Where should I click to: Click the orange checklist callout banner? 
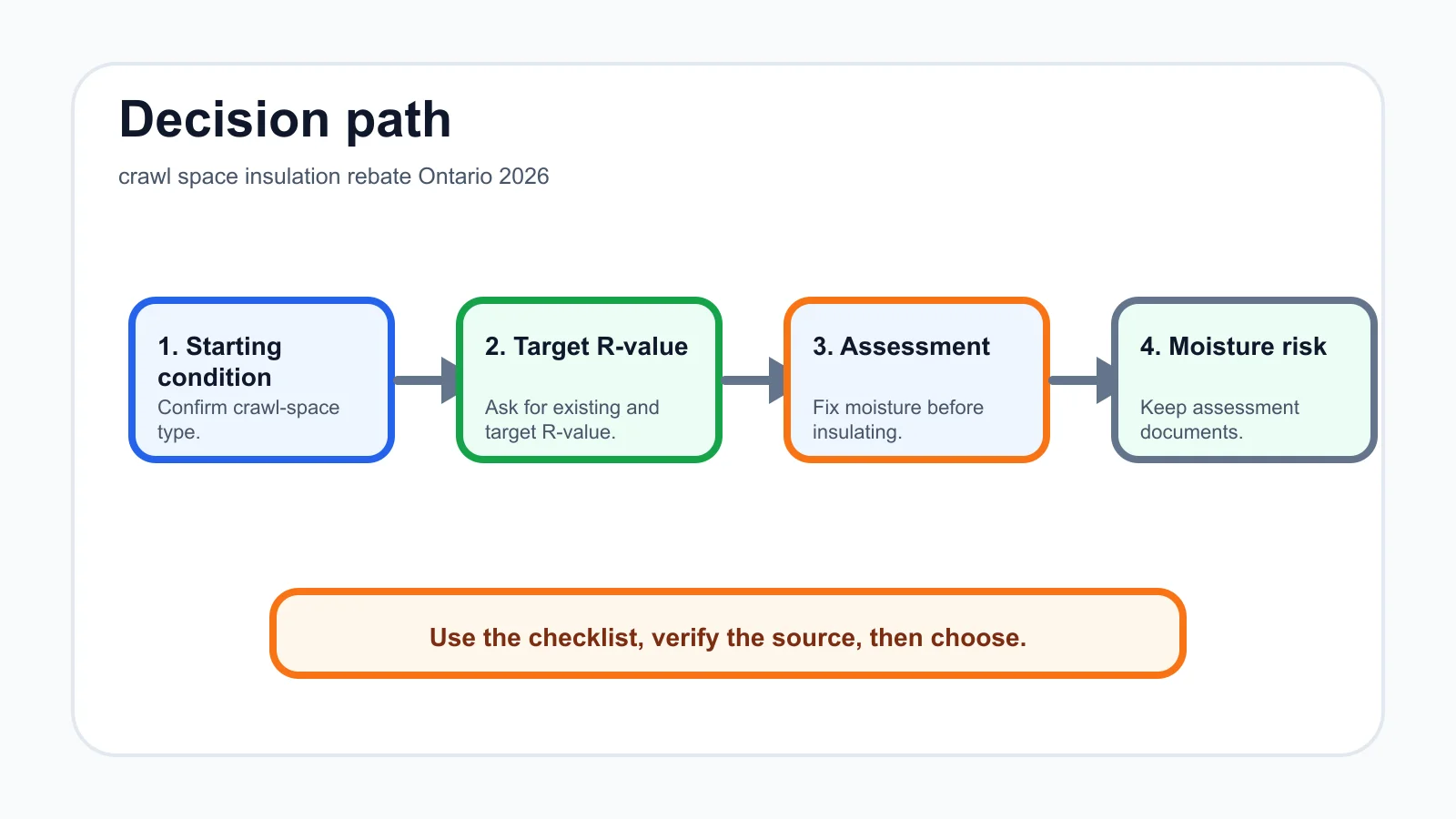(728, 633)
